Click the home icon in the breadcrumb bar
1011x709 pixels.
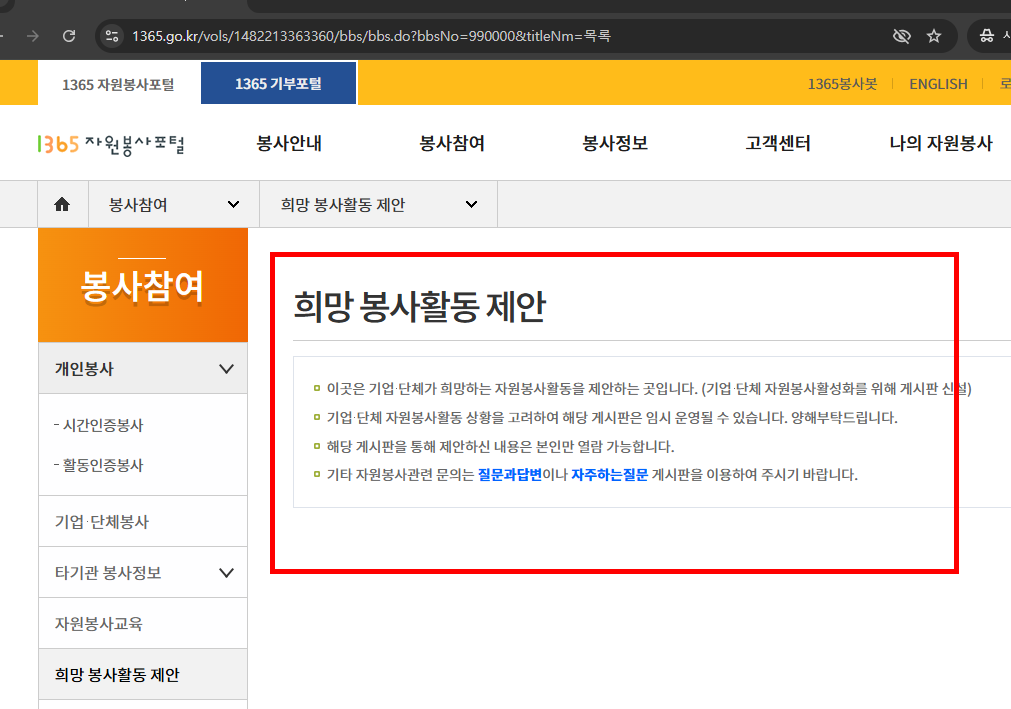coord(63,203)
